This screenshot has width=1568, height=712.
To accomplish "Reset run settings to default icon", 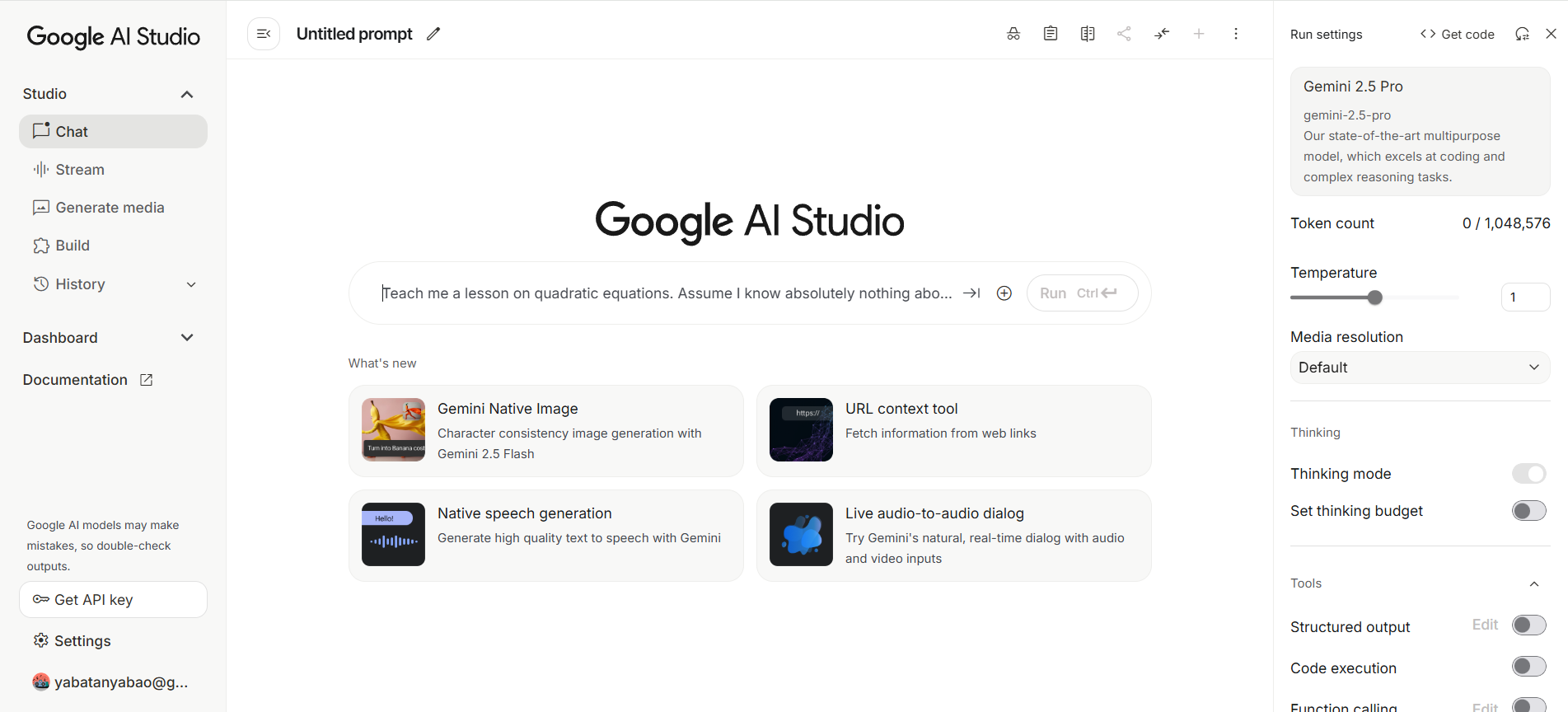I will tap(1522, 34).
